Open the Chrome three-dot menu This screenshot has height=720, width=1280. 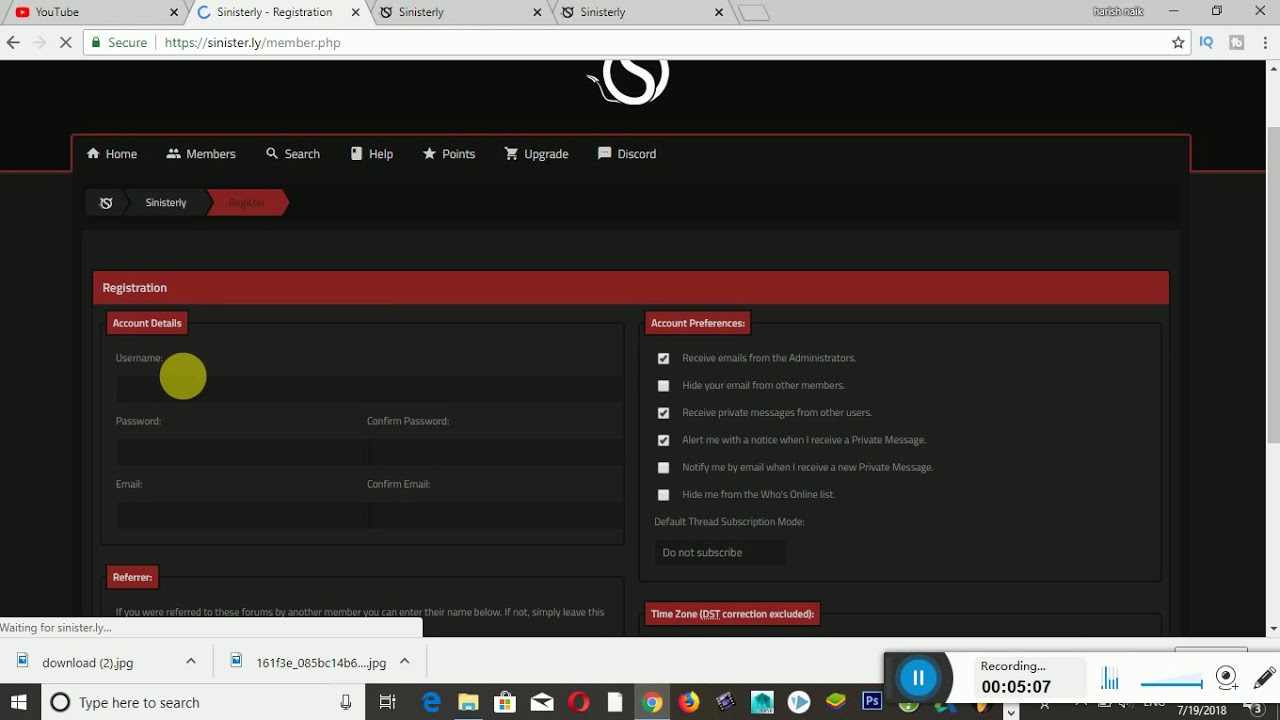pos(1265,43)
